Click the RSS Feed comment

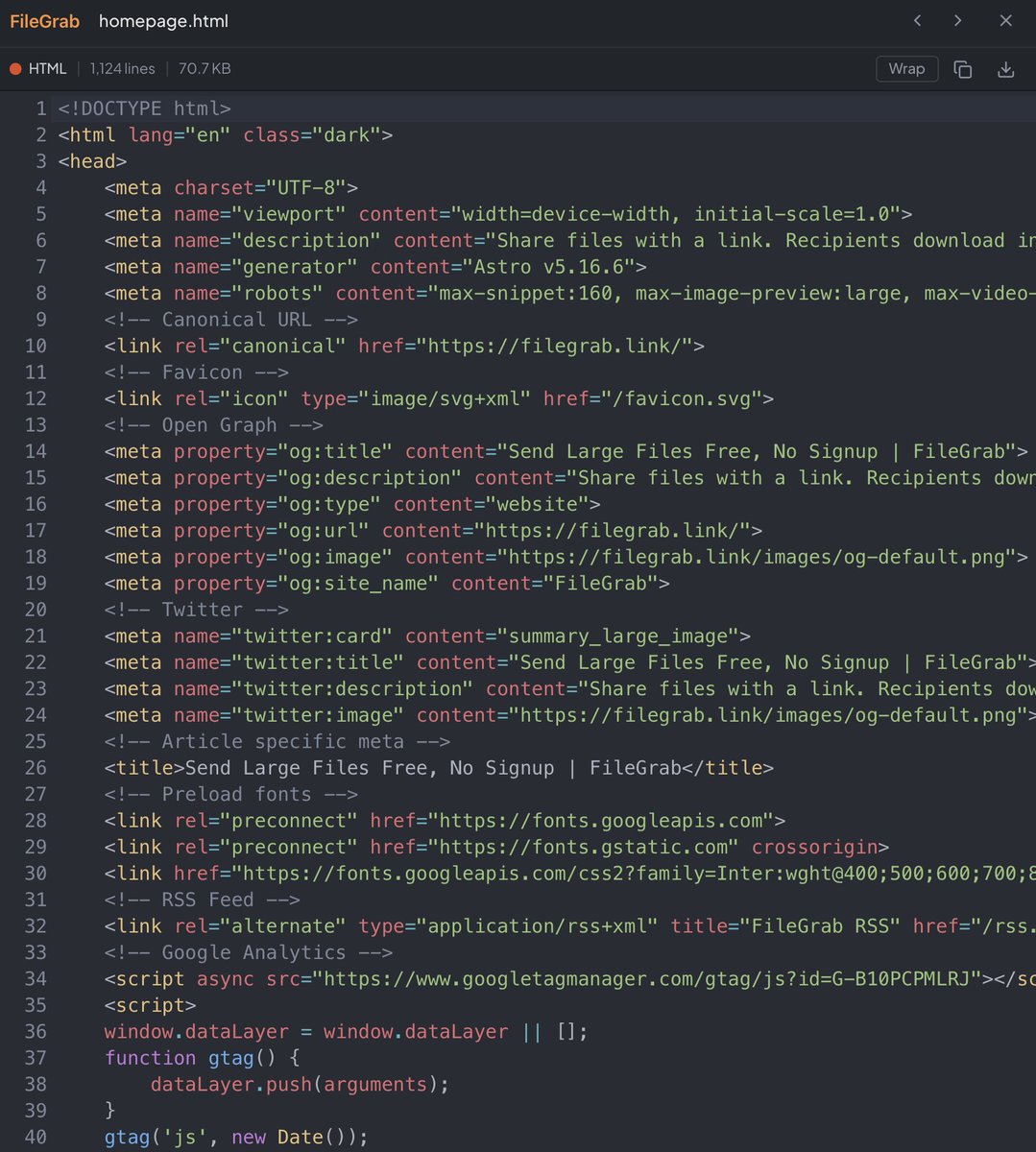pyautogui.click(x=202, y=900)
